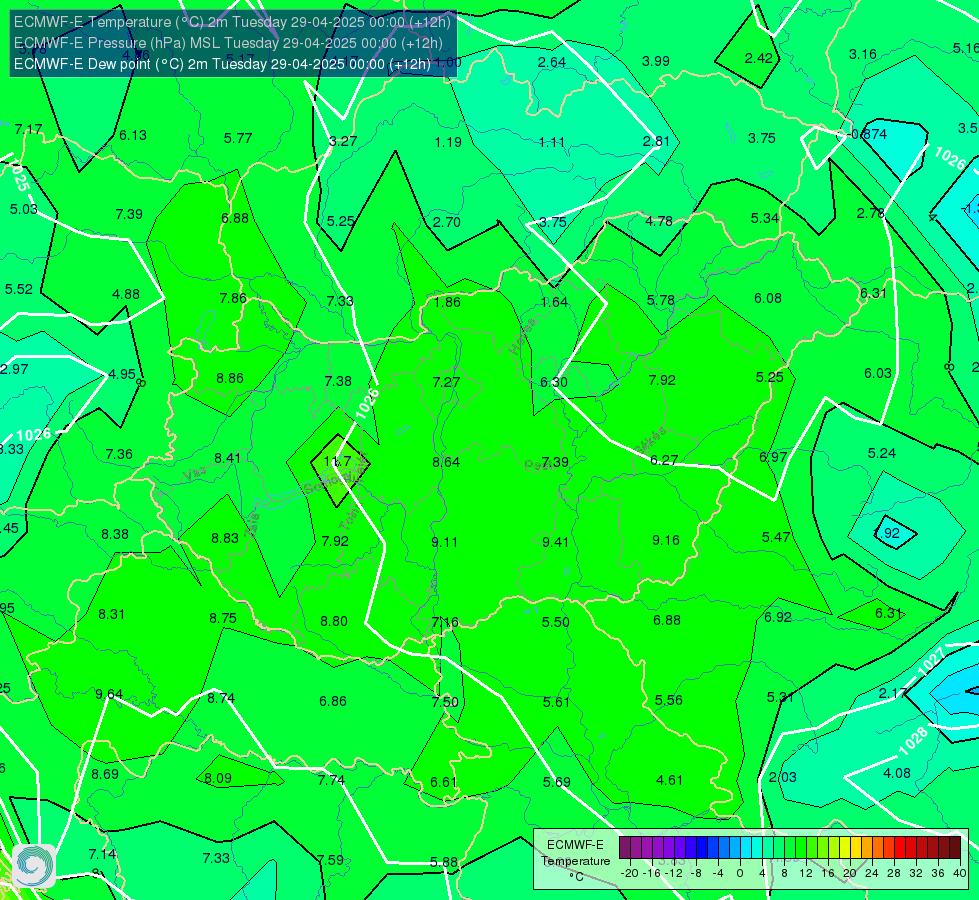Click the 7.50 dew point value
Screen dimensions: 979x900
point(445,702)
